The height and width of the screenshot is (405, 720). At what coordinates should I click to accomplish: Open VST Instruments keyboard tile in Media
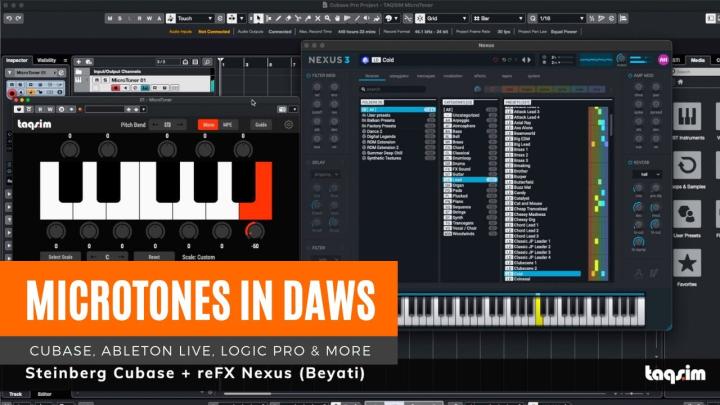(x=687, y=117)
